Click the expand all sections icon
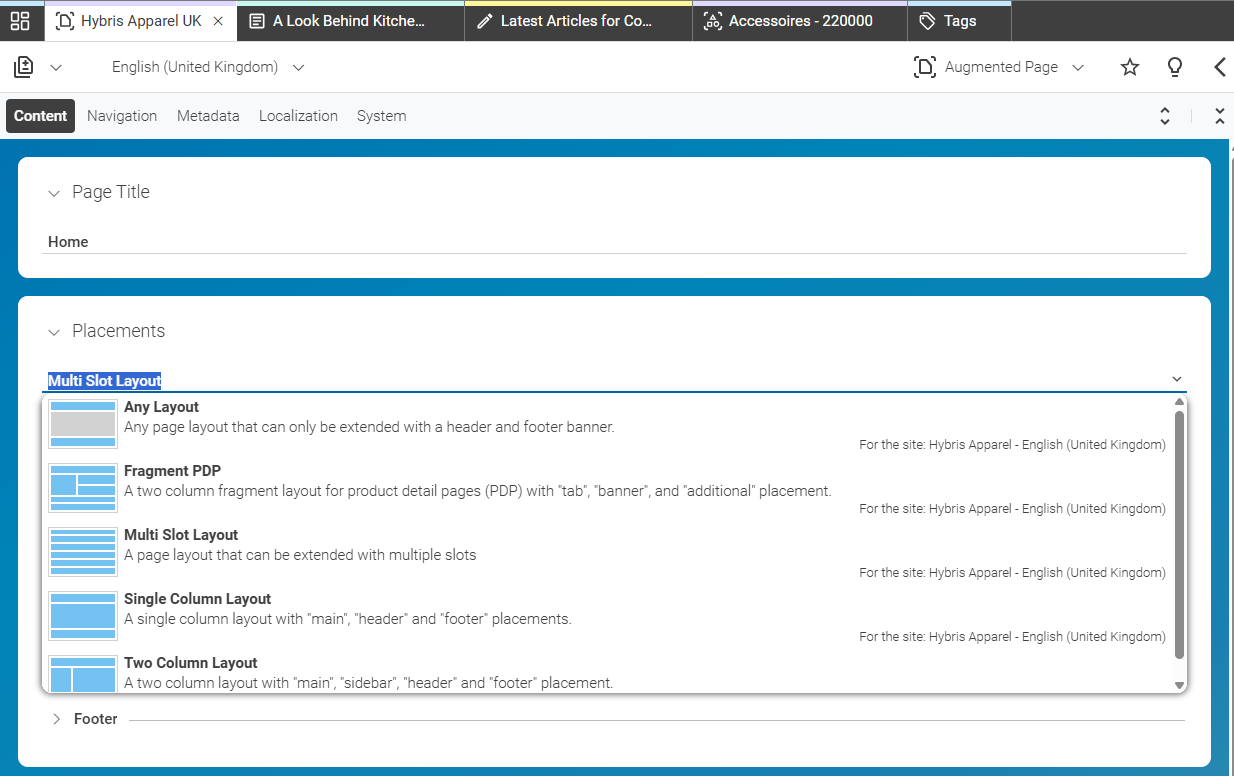 click(x=1165, y=116)
